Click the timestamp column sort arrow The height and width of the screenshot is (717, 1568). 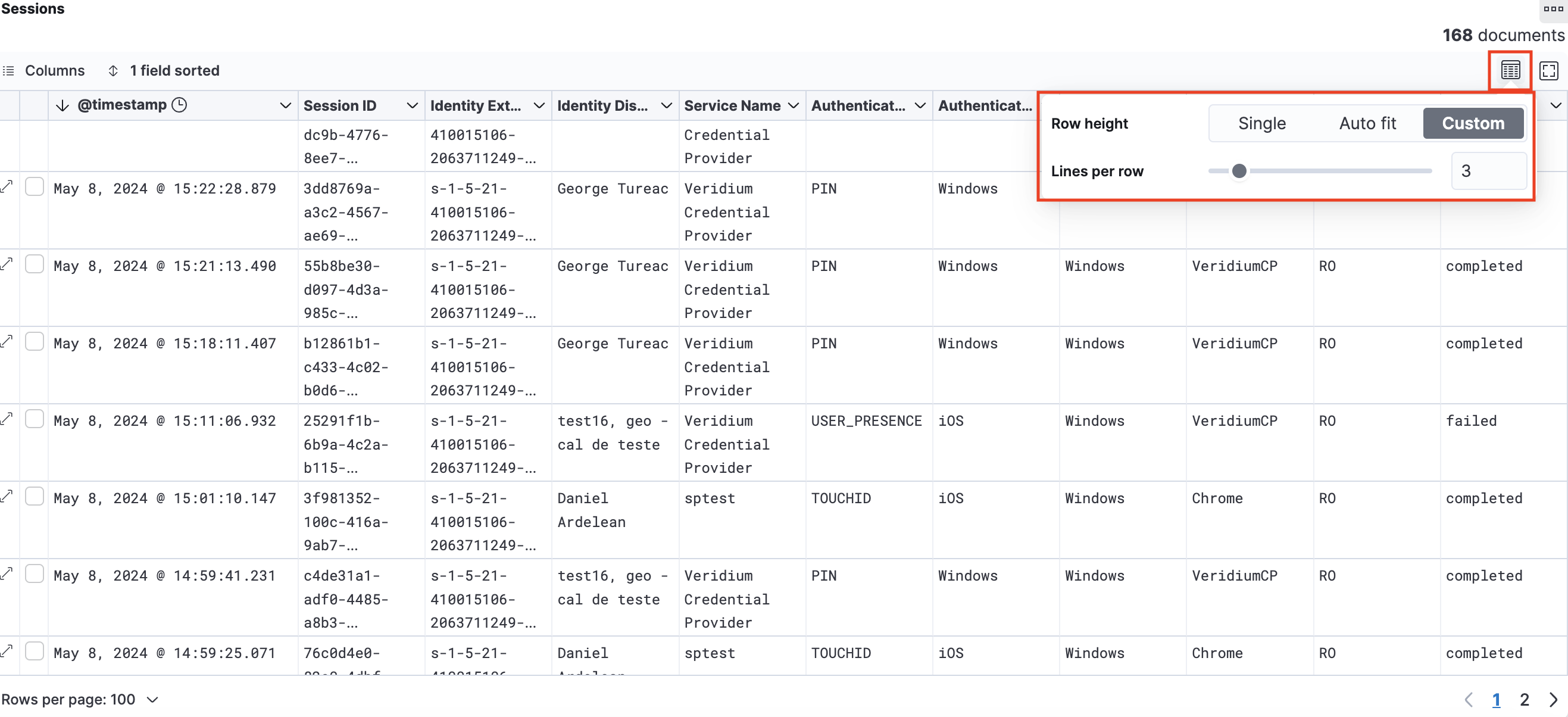(62, 105)
